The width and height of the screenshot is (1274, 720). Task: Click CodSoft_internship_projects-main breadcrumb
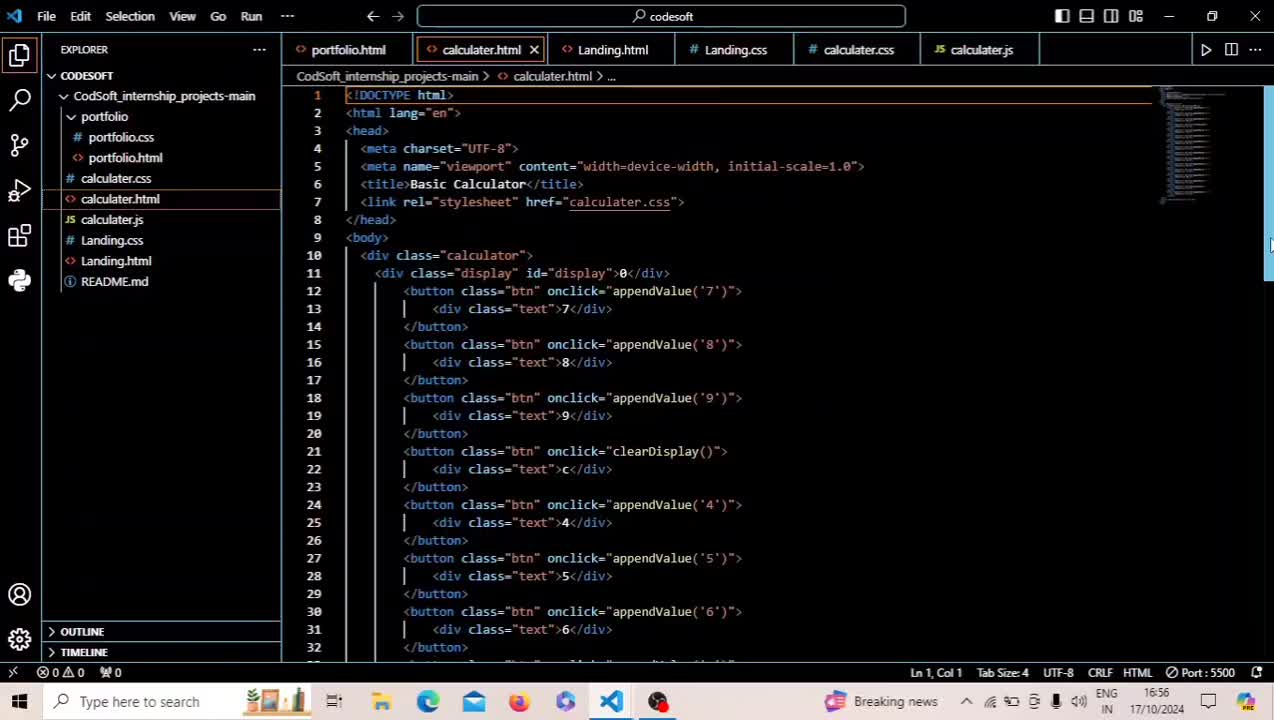387,76
